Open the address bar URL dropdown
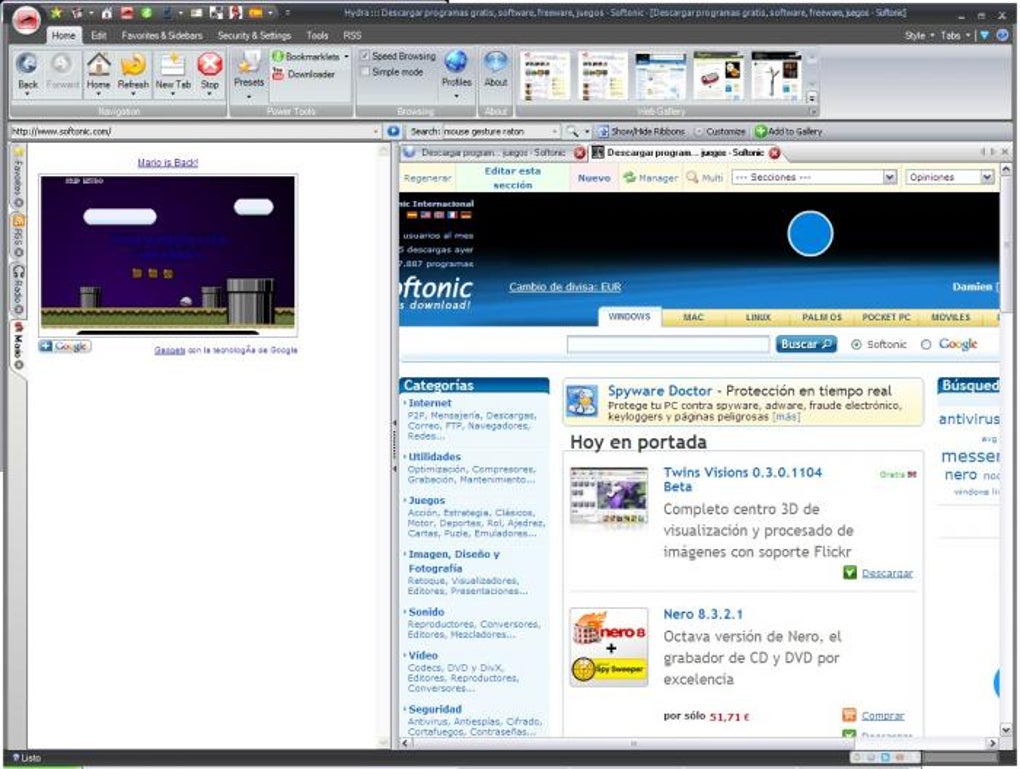Image resolution: width=1020 pixels, height=769 pixels. 375,131
